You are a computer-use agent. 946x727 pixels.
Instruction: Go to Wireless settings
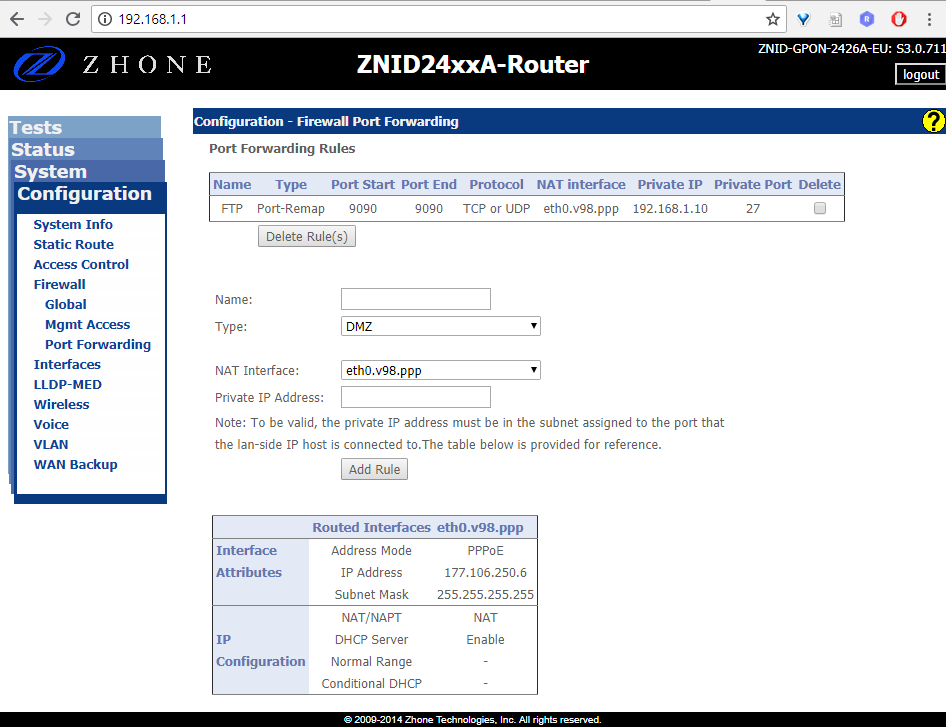(61, 404)
